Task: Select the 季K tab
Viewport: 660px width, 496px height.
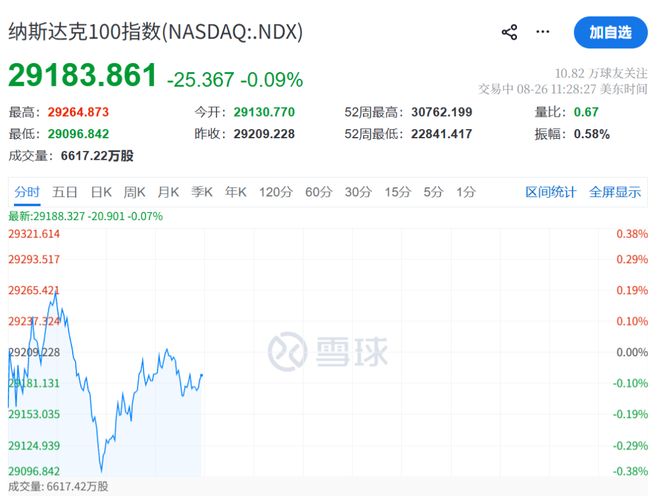Action: 202,192
